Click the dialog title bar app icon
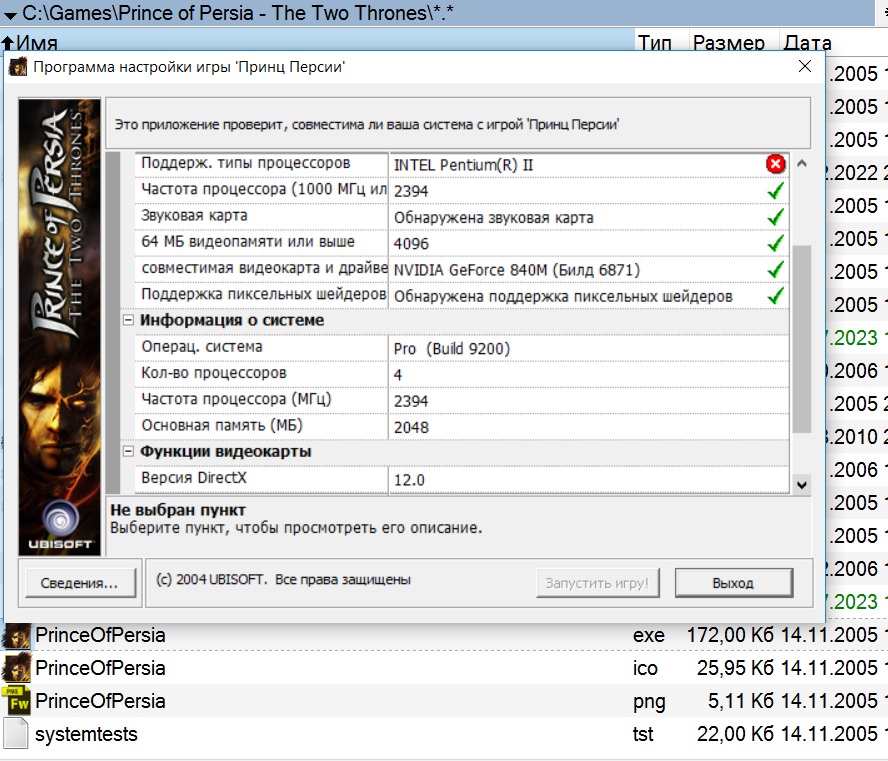The image size is (888, 761). [18, 67]
